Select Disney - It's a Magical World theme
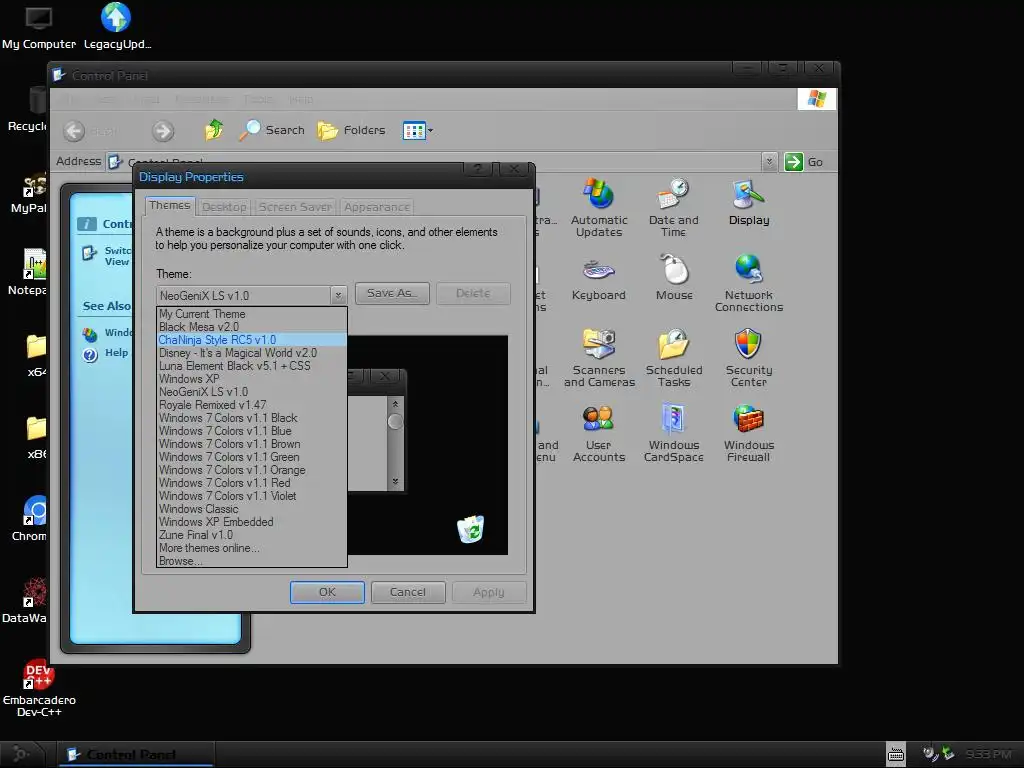Viewport: 1024px width, 768px height. 251,353
